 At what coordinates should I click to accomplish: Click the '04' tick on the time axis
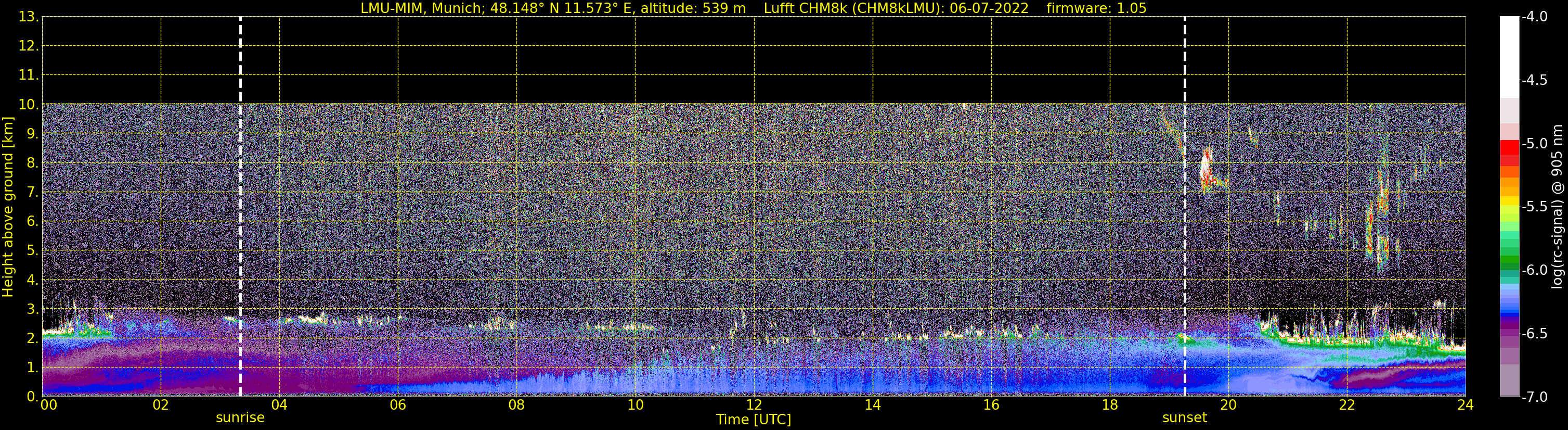pyautogui.click(x=279, y=405)
